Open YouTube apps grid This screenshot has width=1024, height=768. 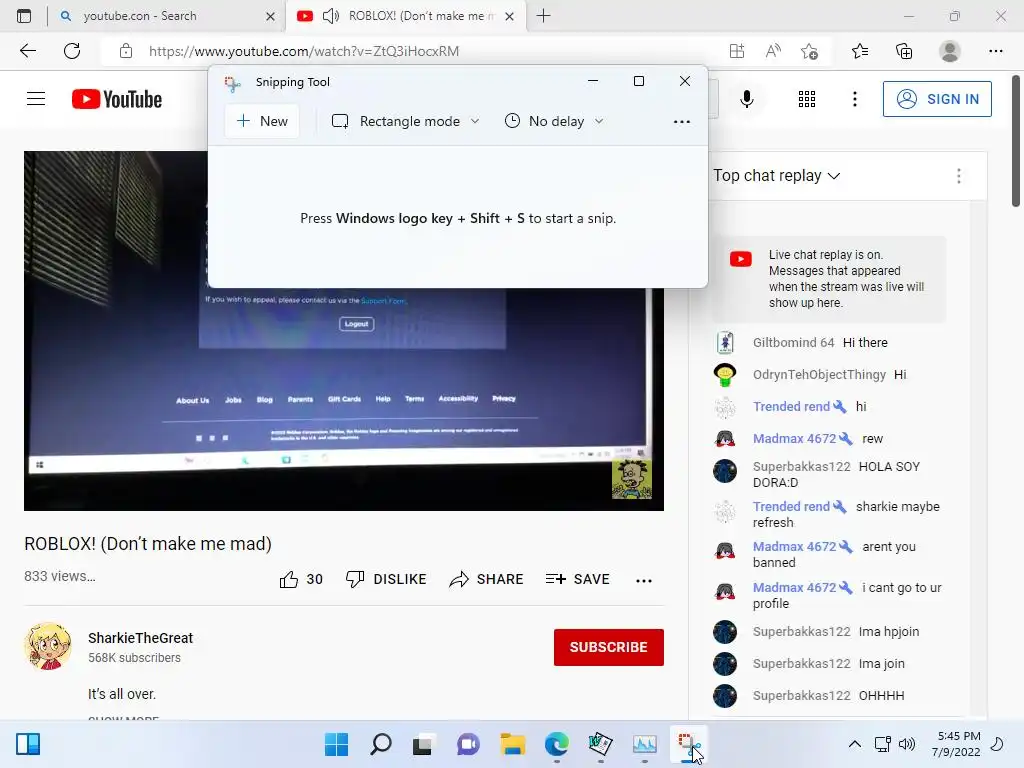[807, 99]
